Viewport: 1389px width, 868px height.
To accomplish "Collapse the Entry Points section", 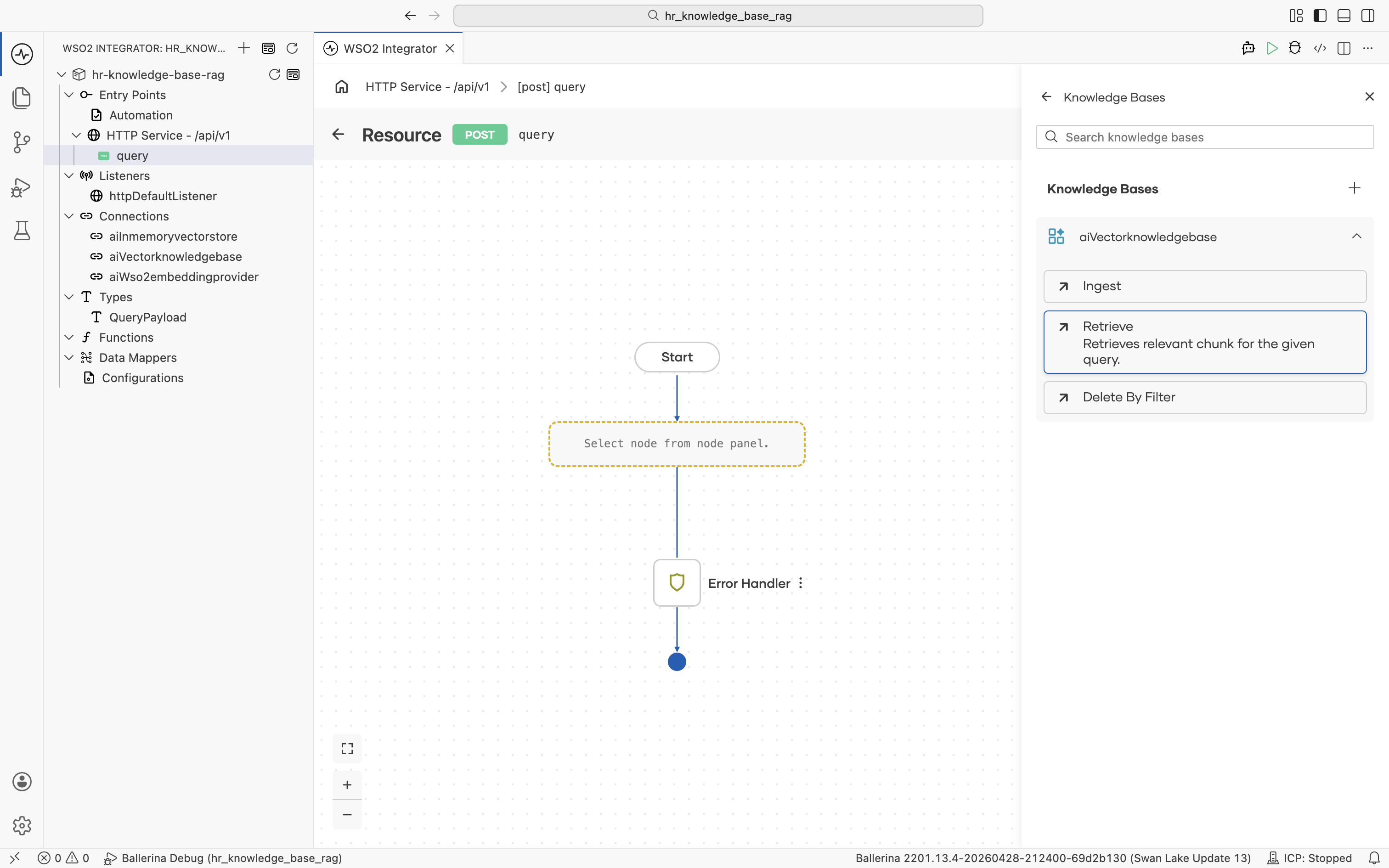I will [x=69, y=95].
